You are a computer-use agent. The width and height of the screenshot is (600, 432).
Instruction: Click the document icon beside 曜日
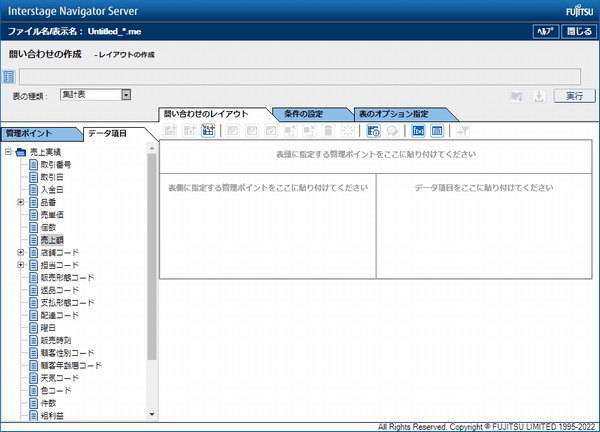(34, 328)
